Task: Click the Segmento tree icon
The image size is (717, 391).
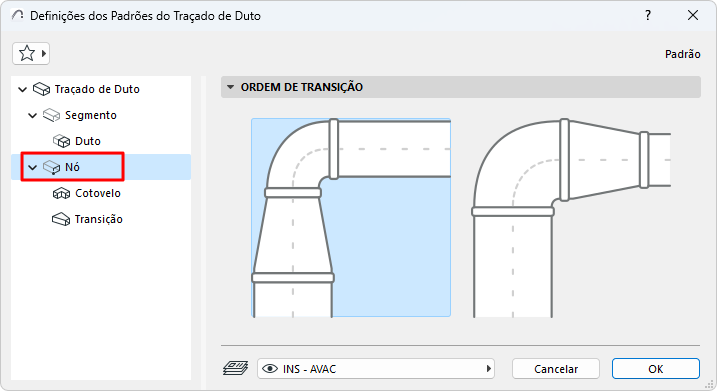Action: coord(51,115)
